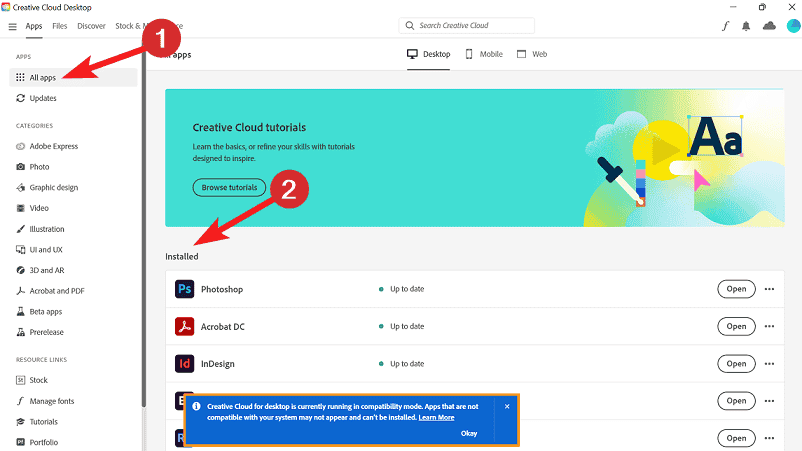The width and height of the screenshot is (802, 451).
Task: Focus the Search Creative Cloud field
Action: (x=466, y=26)
